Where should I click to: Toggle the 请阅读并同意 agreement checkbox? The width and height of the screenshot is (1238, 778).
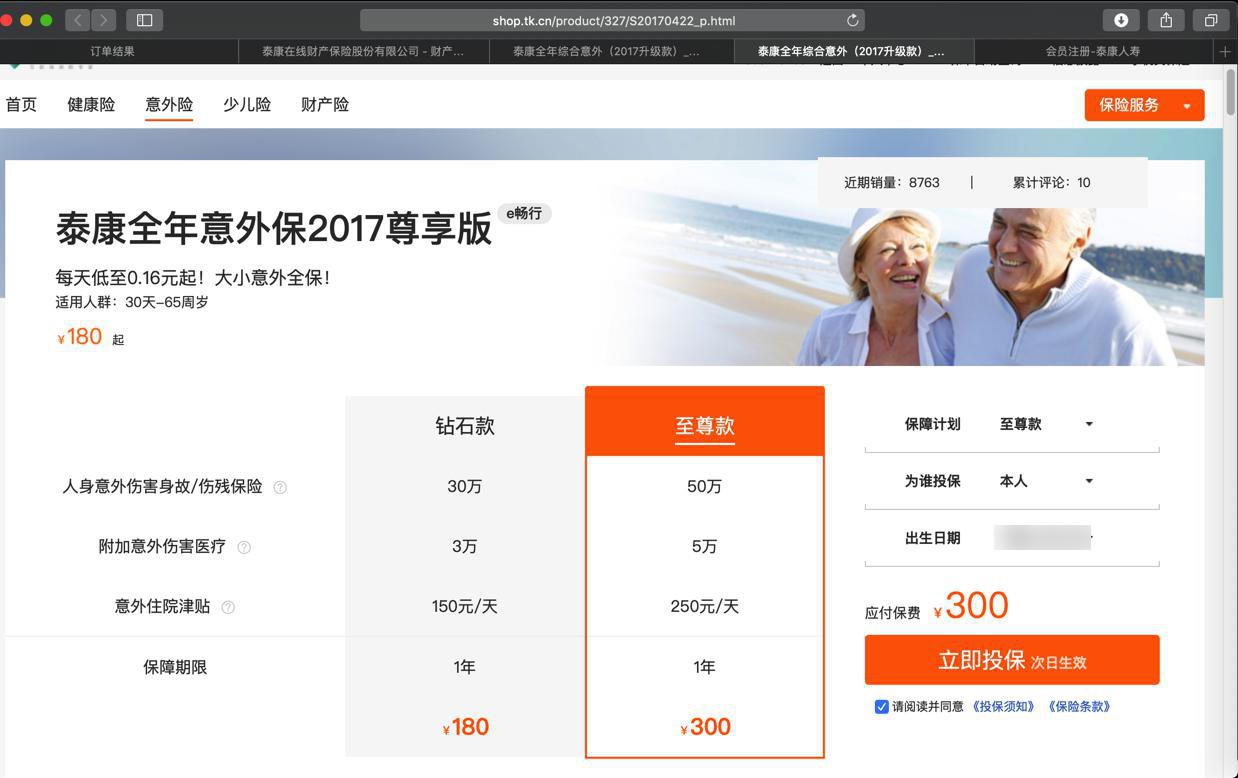pos(881,707)
